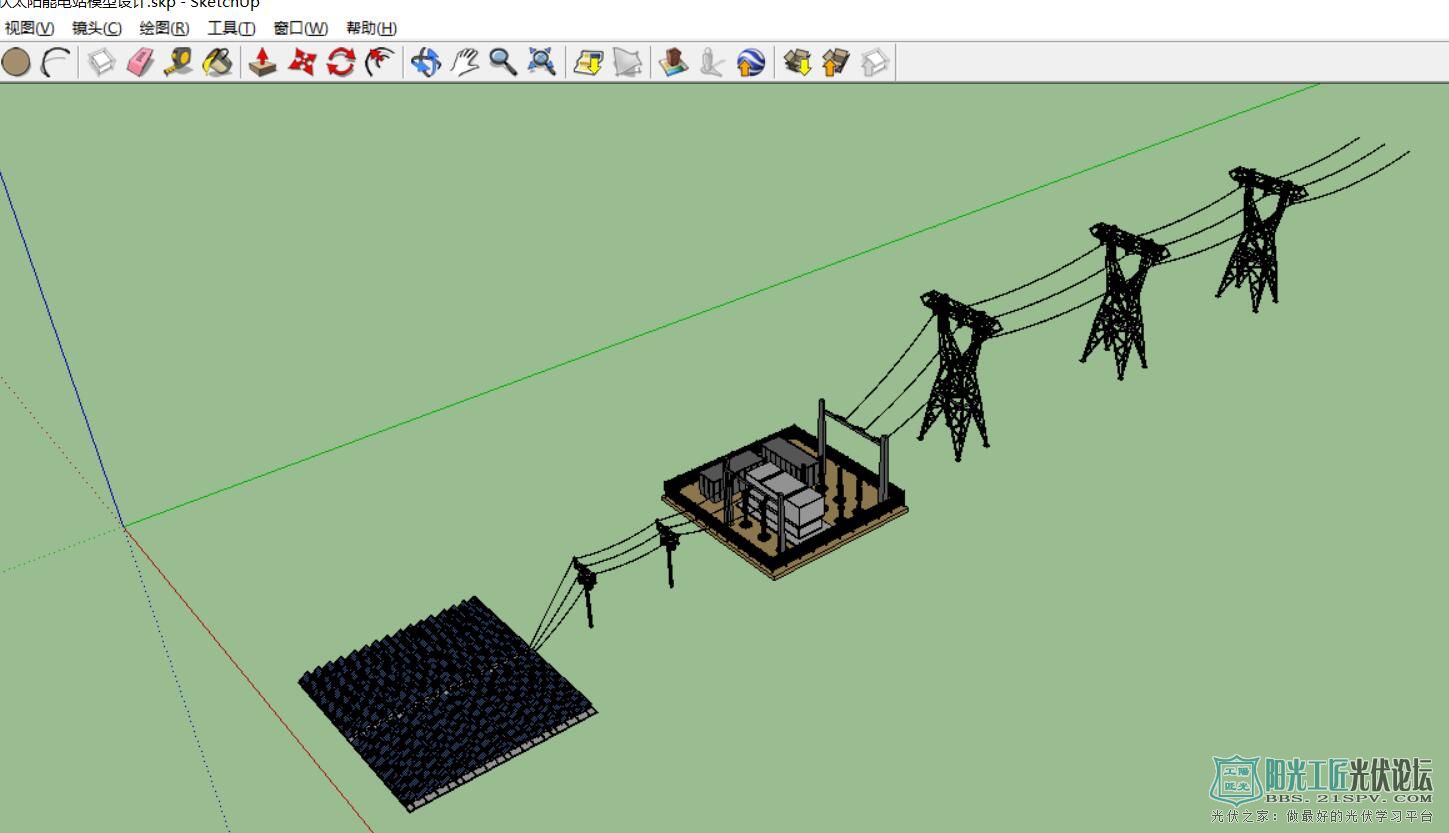Click the Preview in Google Earth icon
Screen dimensions: 1449x833
750,62
